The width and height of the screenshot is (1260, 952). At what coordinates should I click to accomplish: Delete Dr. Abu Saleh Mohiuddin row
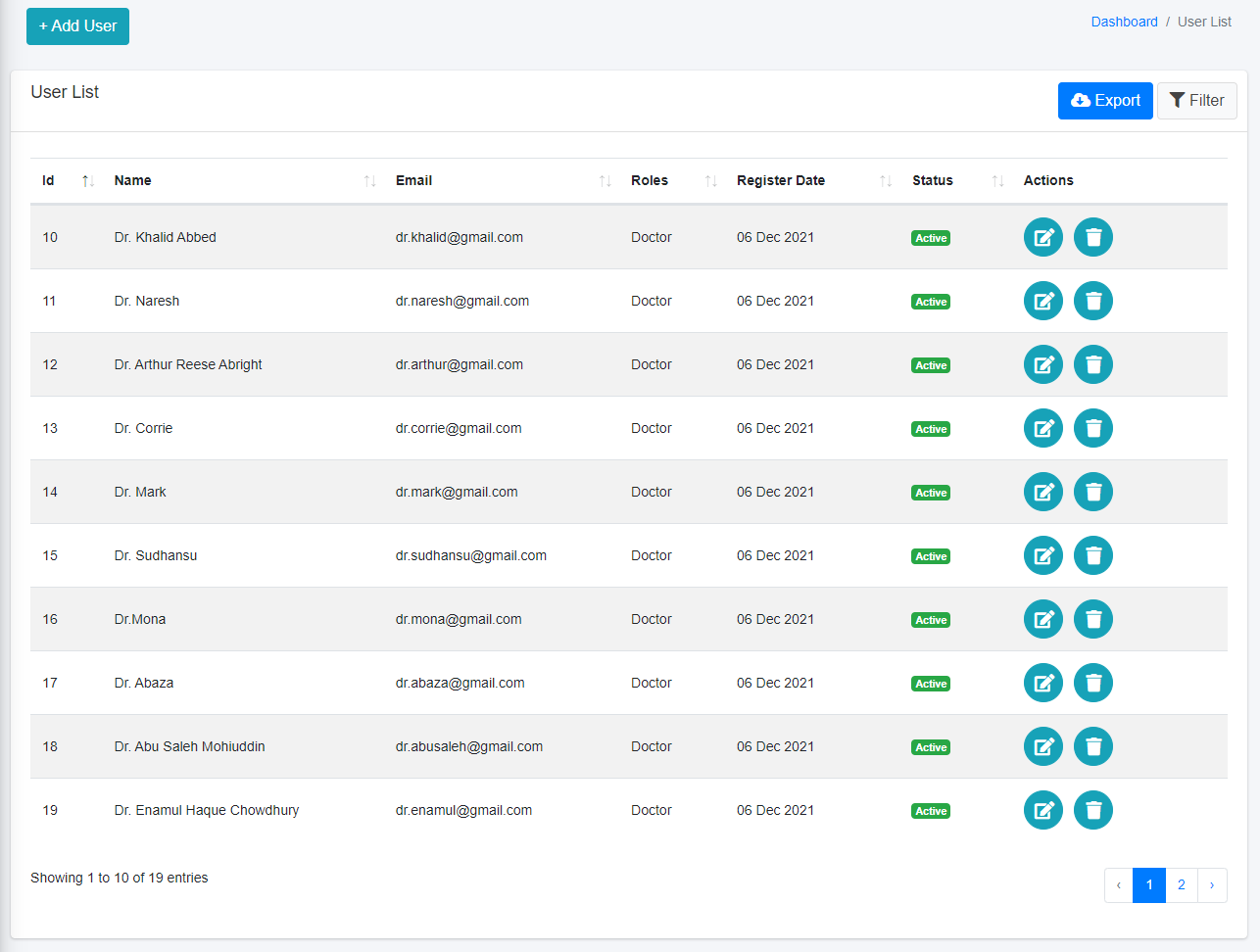1092,746
